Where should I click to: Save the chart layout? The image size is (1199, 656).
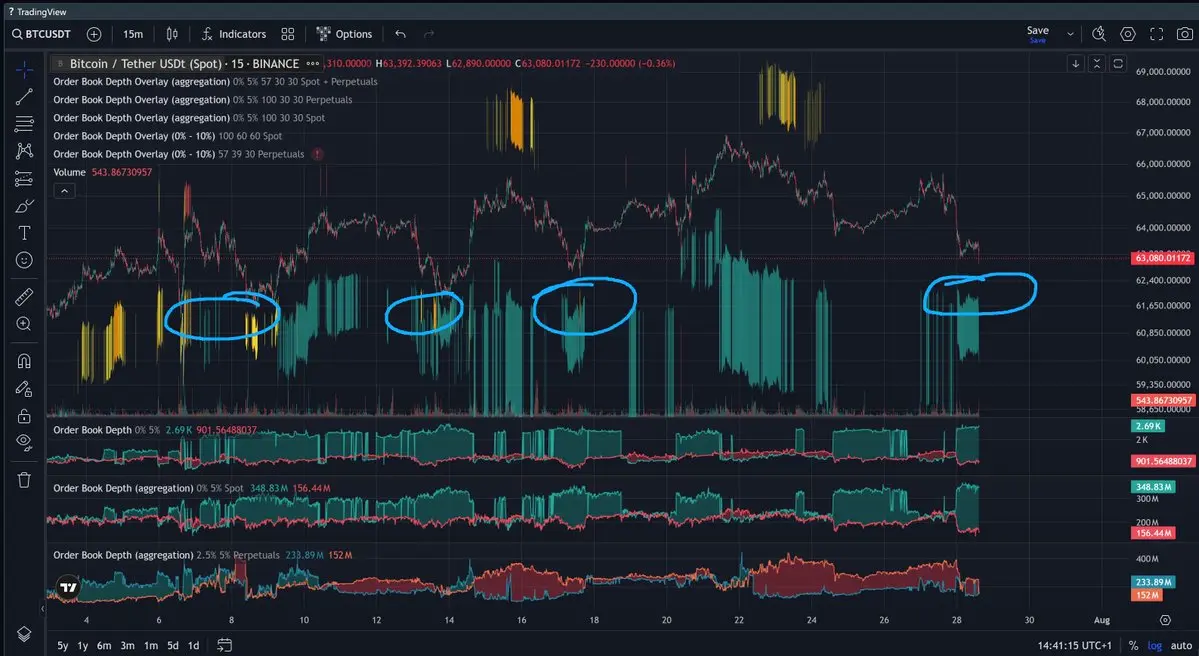coord(1038,34)
